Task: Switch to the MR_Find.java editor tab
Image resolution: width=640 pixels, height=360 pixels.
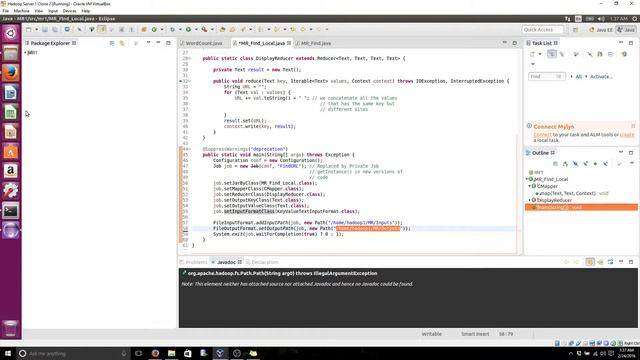Action: (x=316, y=43)
